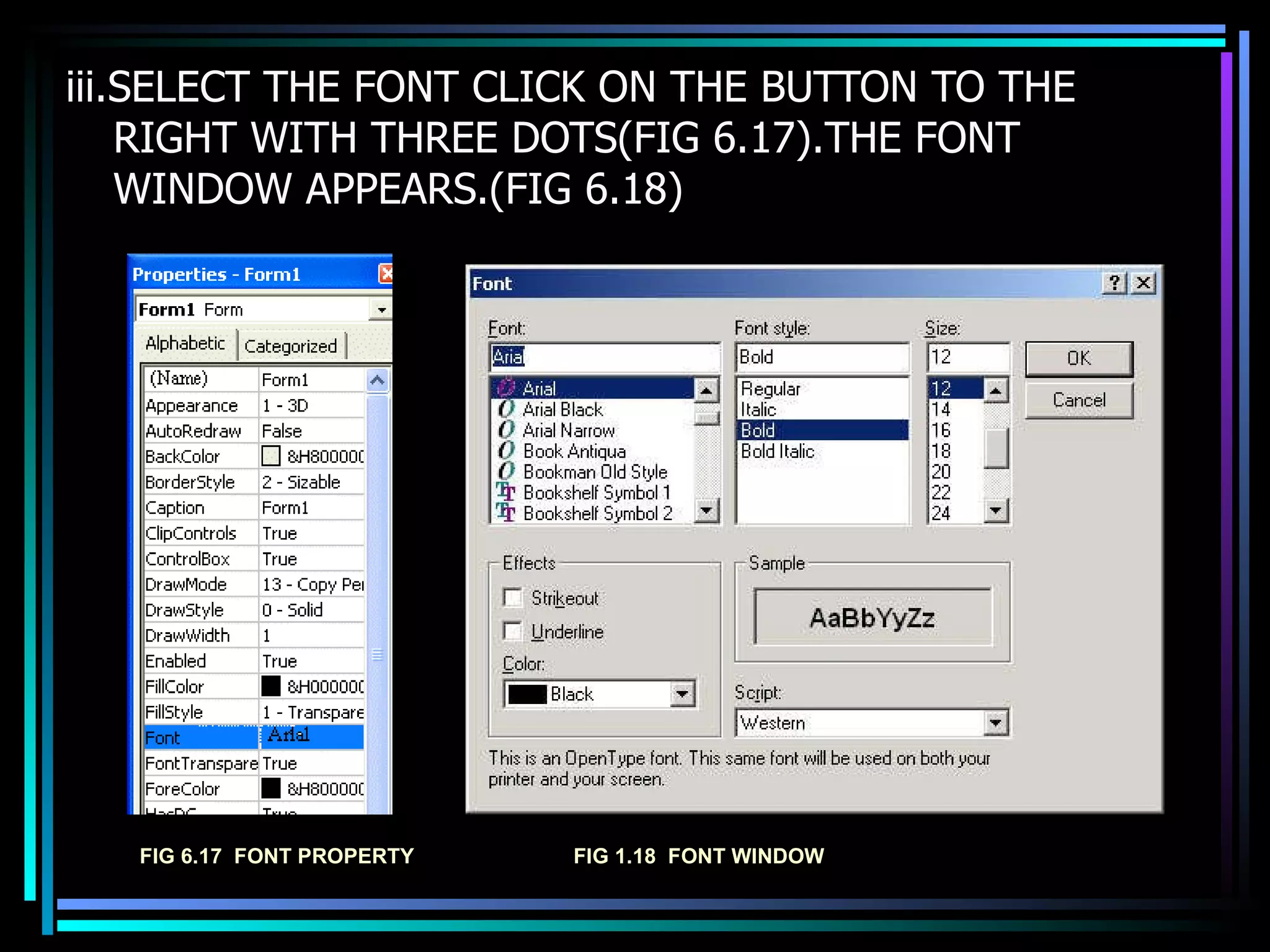Screen dimensions: 1270x952
Task: Close the Font dialog with X button
Action: pos(1143,283)
